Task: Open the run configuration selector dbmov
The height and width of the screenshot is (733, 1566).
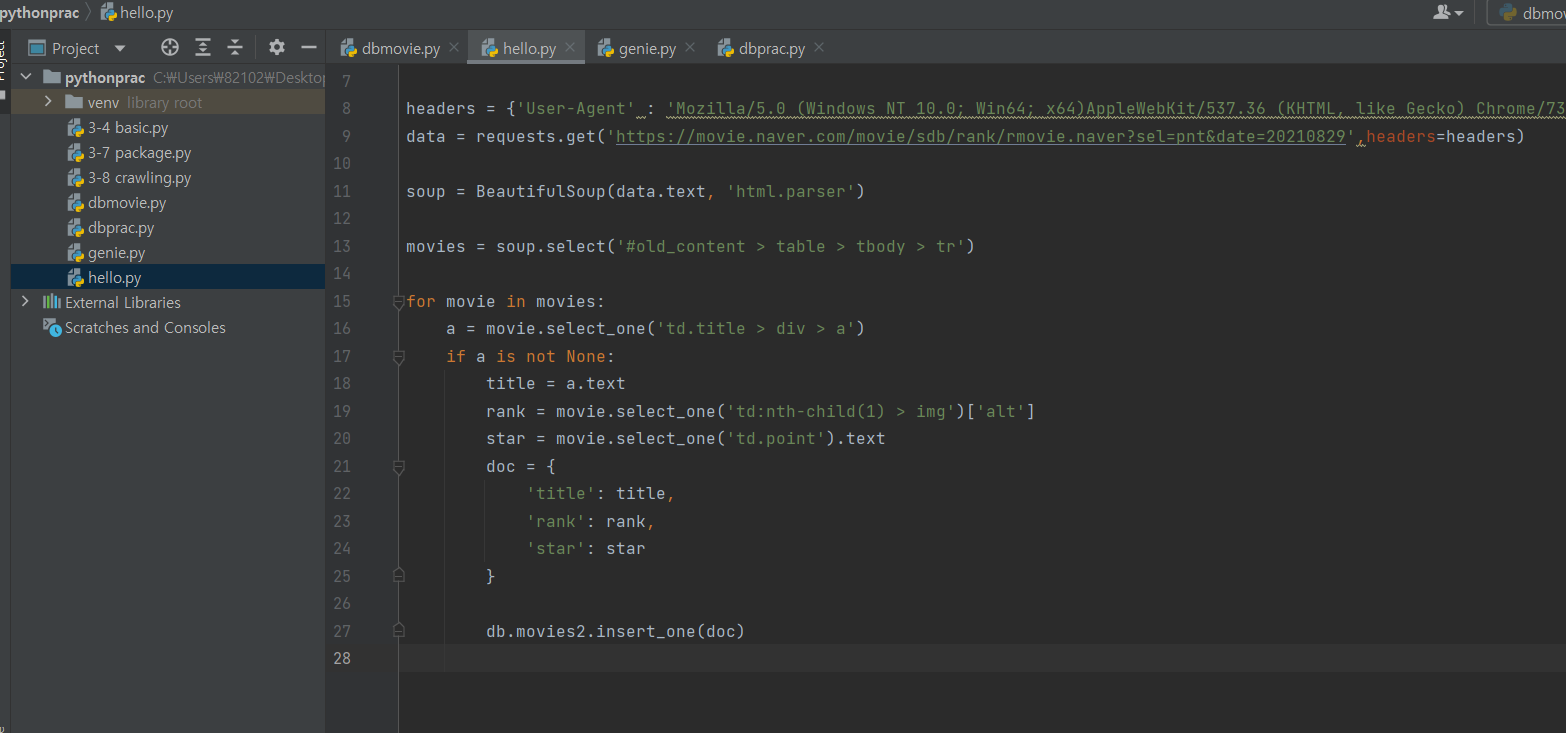Action: click(x=1527, y=13)
